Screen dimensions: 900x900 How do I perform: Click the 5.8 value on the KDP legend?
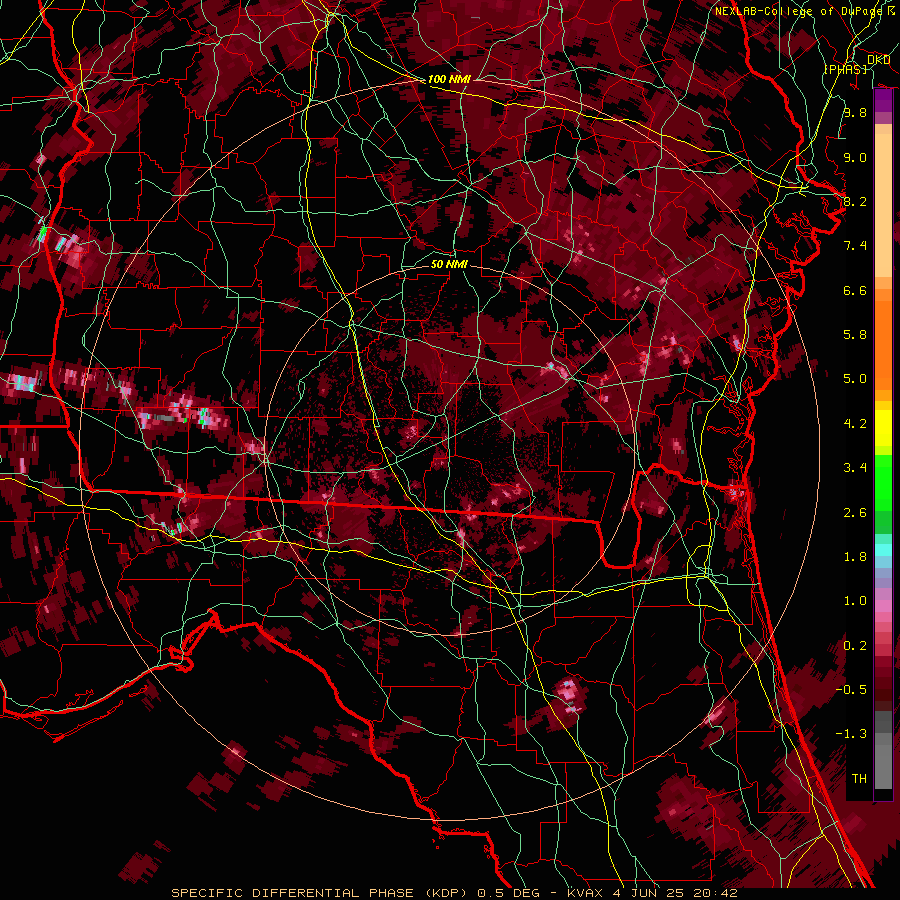coord(855,335)
